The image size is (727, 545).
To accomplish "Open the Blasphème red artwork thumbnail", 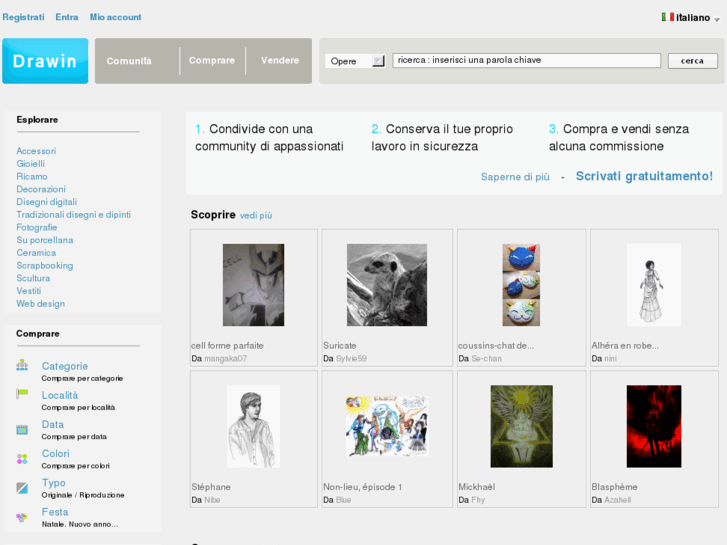I will [654, 426].
